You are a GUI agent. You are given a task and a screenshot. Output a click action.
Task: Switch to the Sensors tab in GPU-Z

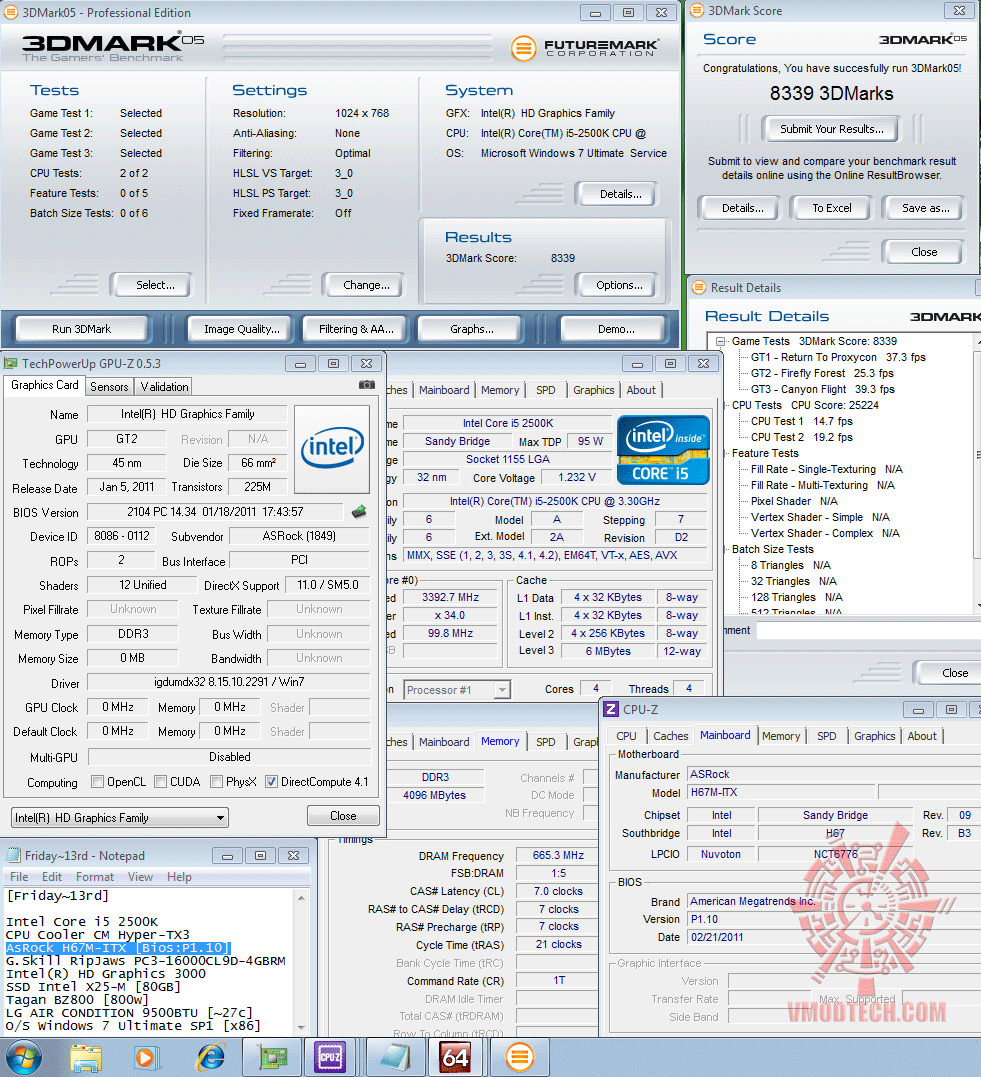tap(109, 387)
